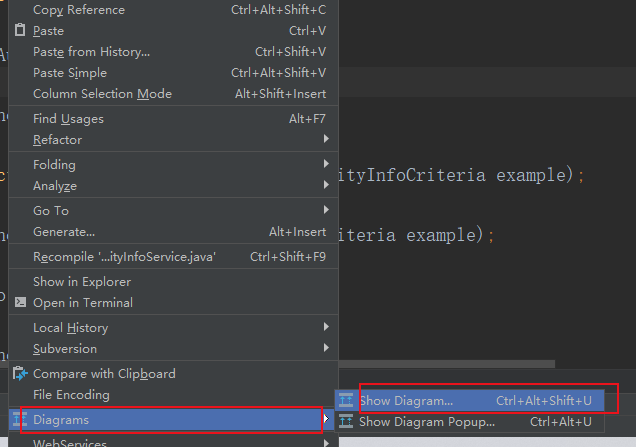Select Paste from the context menu

[x=174, y=31]
